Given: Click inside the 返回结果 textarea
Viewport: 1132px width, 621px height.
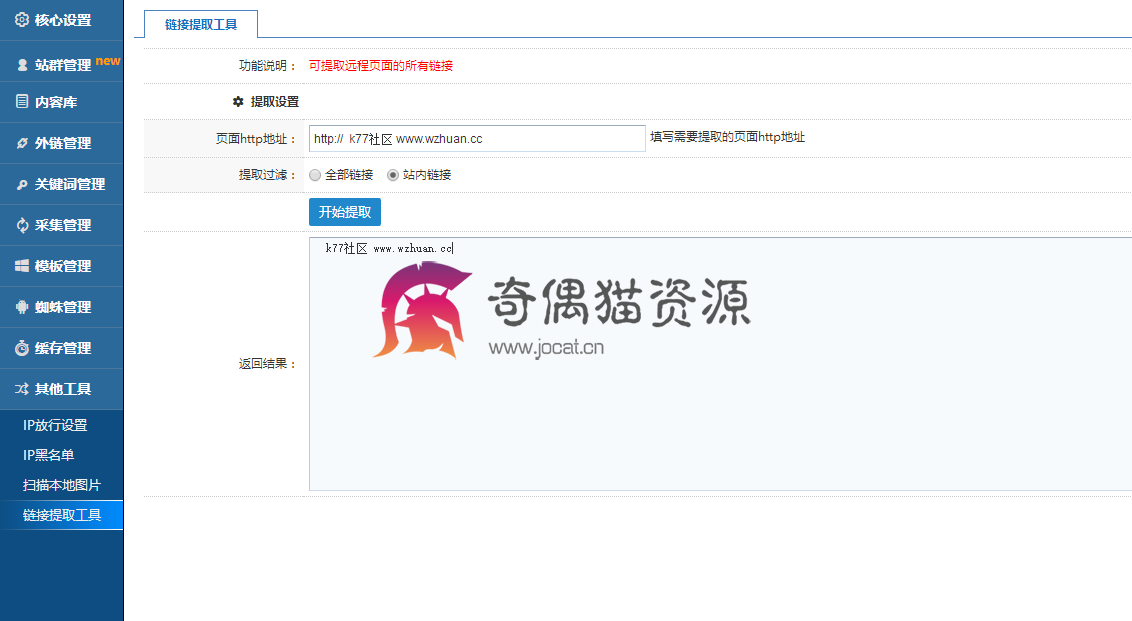Looking at the screenshot, I should tap(720, 364).
